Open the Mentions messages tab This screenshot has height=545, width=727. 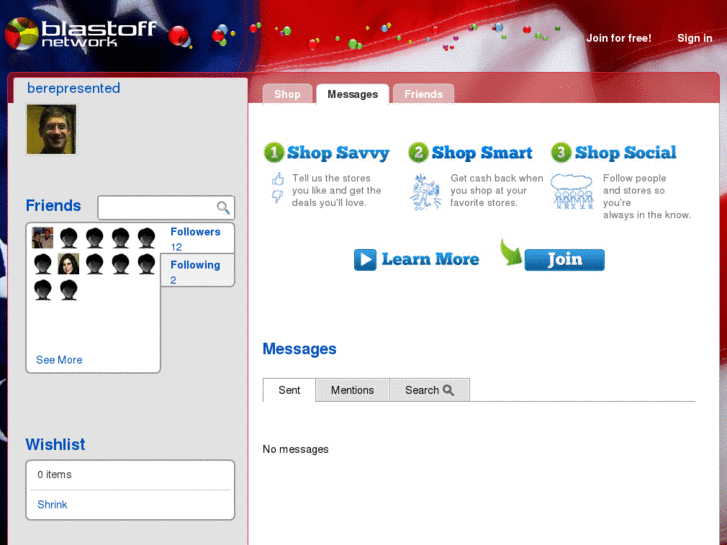tap(352, 390)
